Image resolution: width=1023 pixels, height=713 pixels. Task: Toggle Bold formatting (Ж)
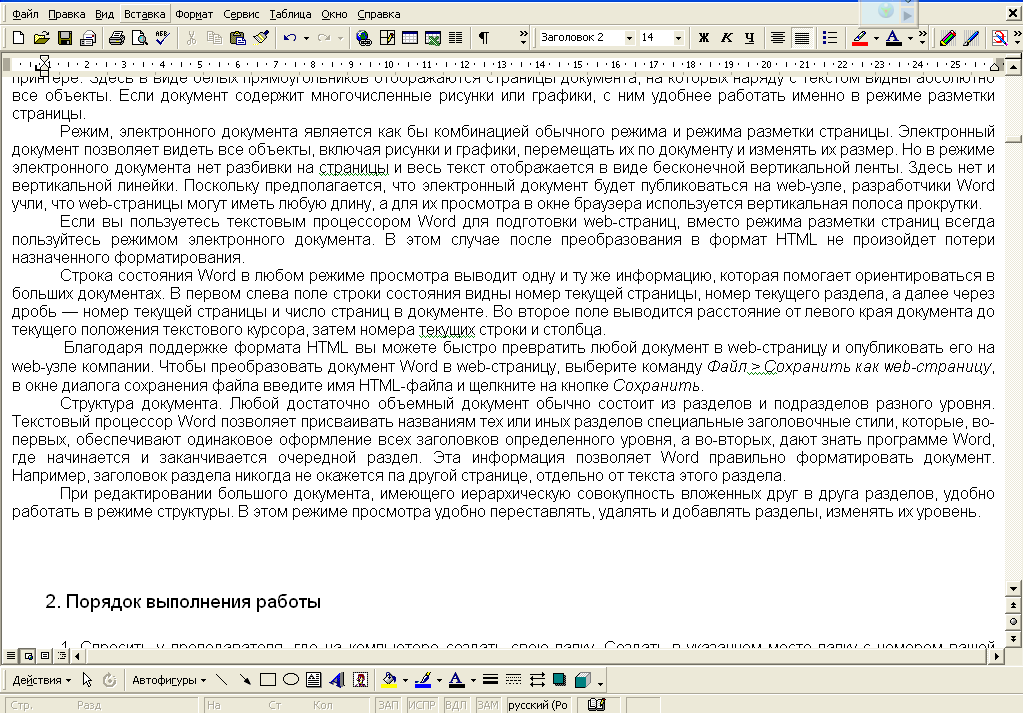coord(703,38)
